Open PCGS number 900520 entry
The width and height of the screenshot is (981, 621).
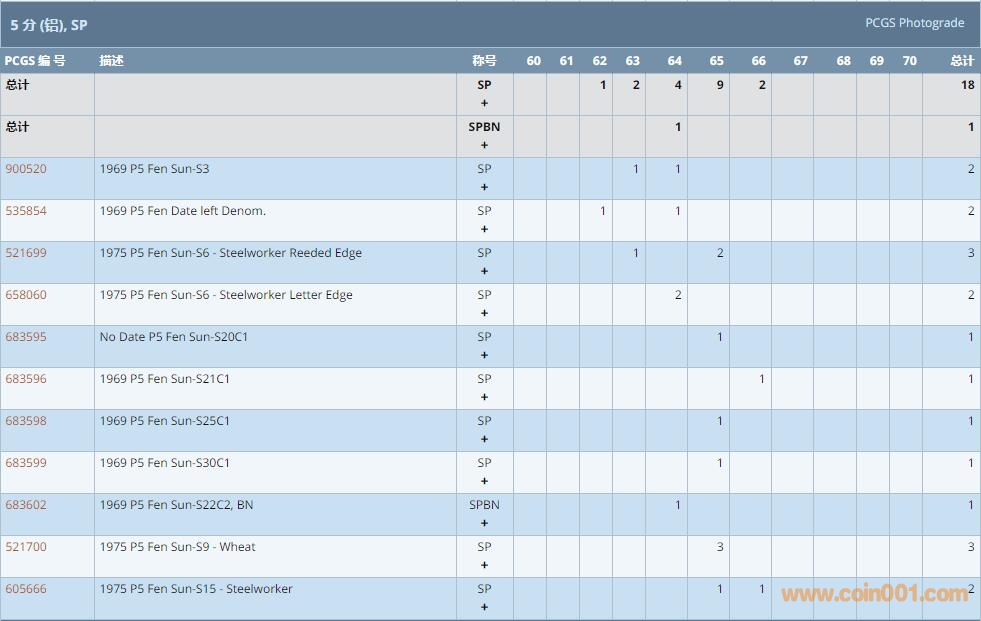pos(26,169)
